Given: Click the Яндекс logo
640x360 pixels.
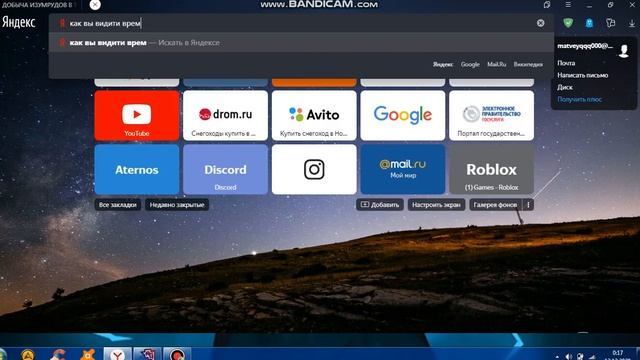Looking at the screenshot, I should [x=18, y=22].
